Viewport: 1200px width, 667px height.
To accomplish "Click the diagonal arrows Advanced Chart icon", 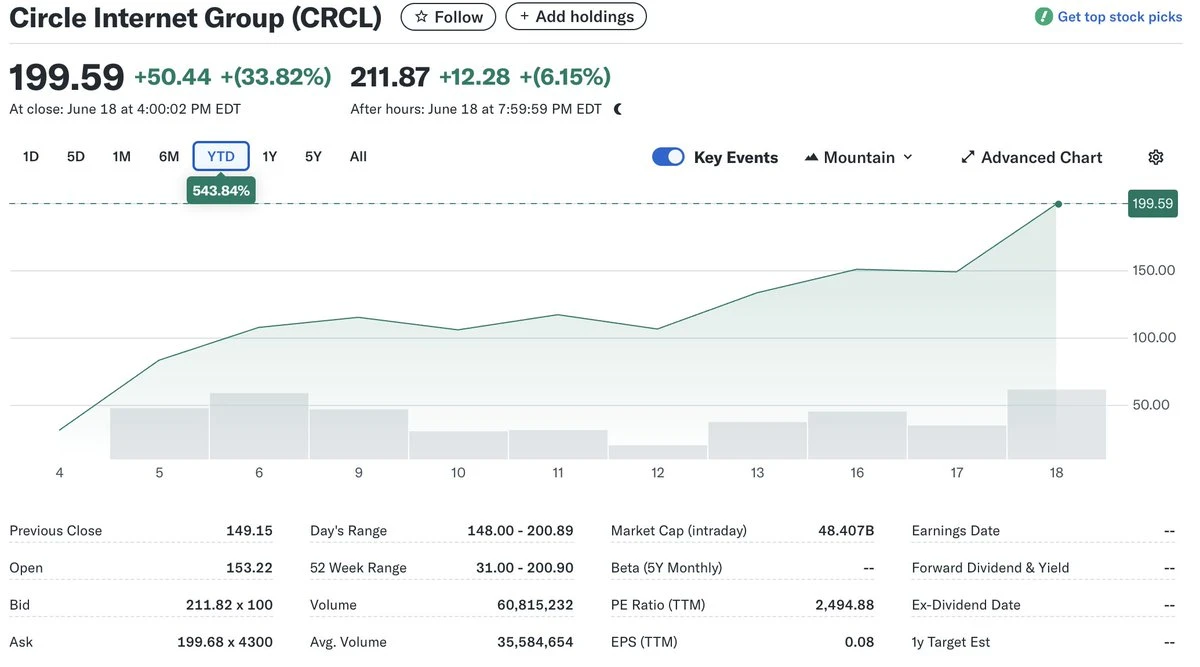I will coord(967,156).
